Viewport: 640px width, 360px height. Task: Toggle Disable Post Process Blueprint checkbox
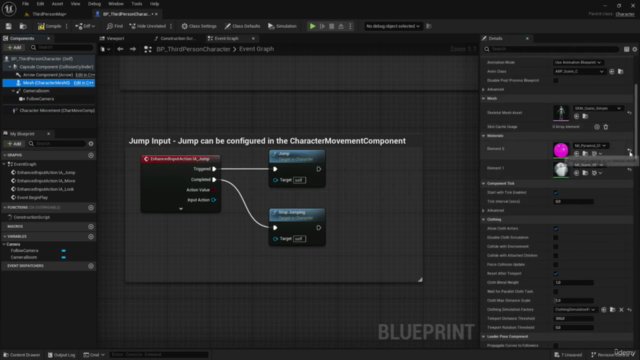556,80
